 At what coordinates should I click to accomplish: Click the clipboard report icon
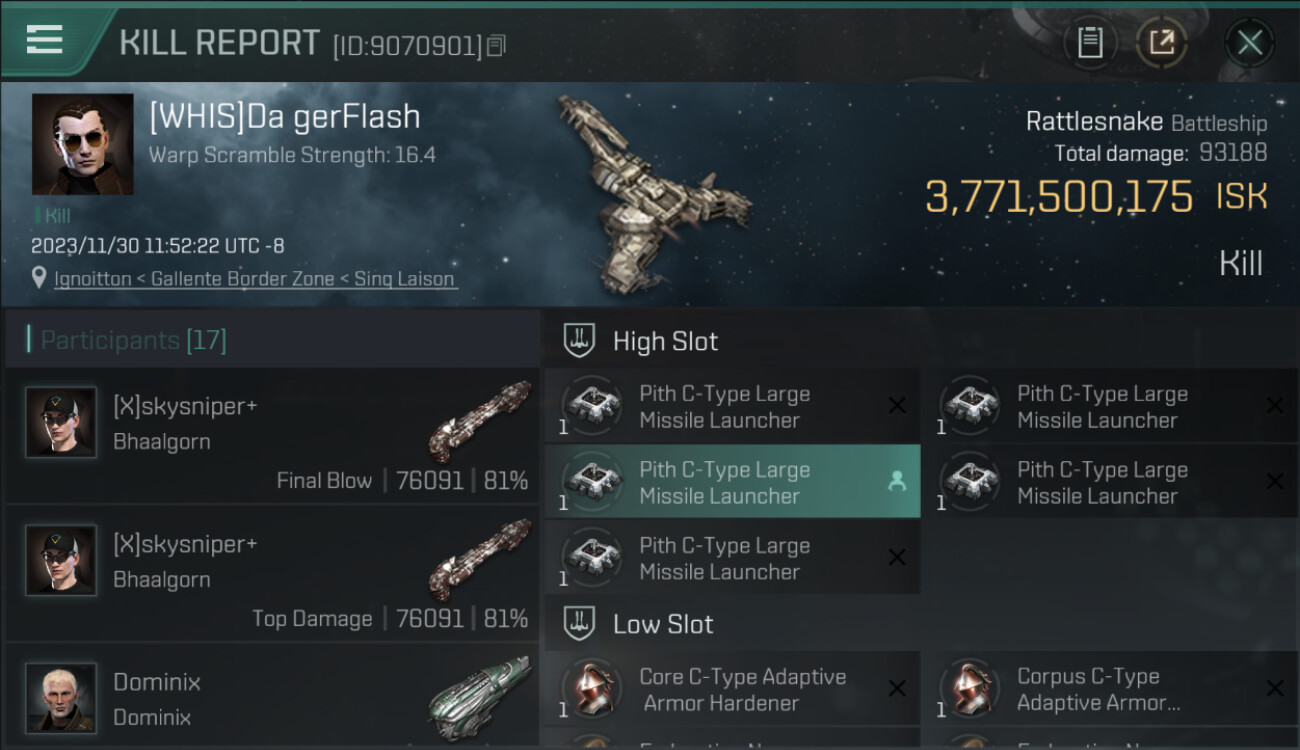(x=1090, y=42)
